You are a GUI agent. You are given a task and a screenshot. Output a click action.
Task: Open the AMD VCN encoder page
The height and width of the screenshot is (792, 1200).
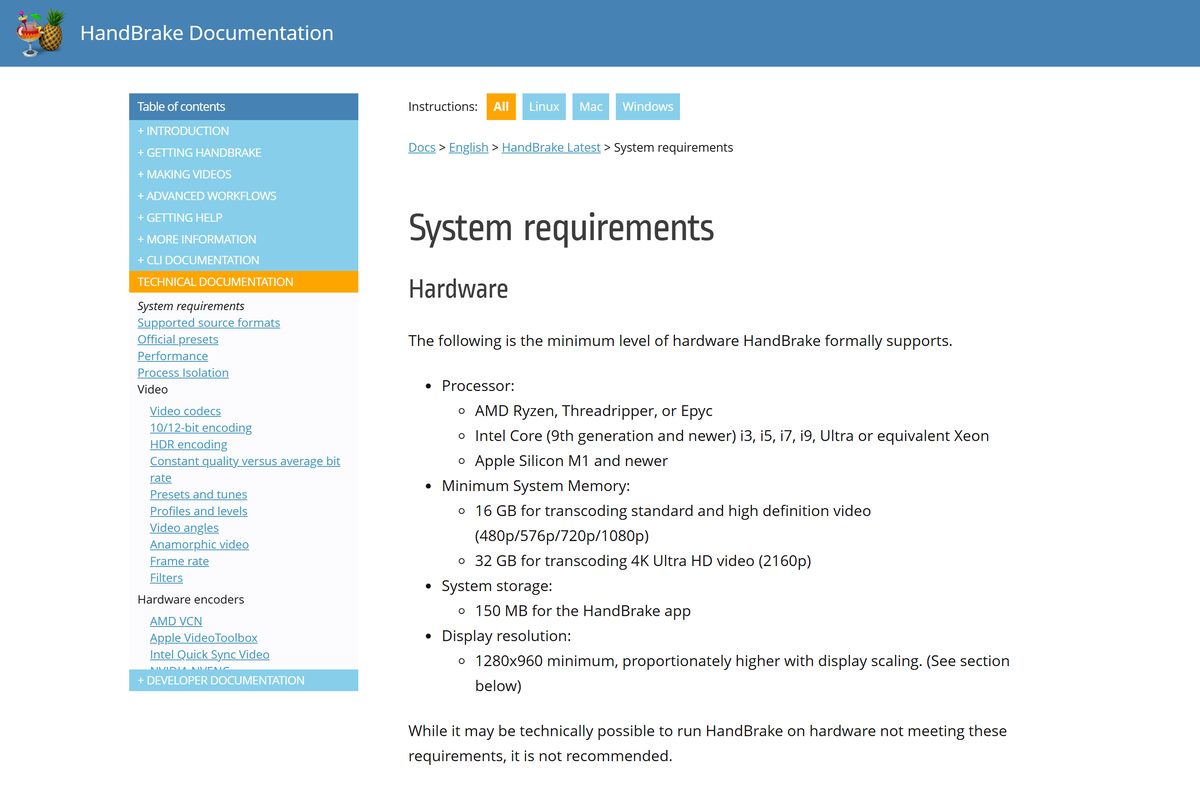176,621
